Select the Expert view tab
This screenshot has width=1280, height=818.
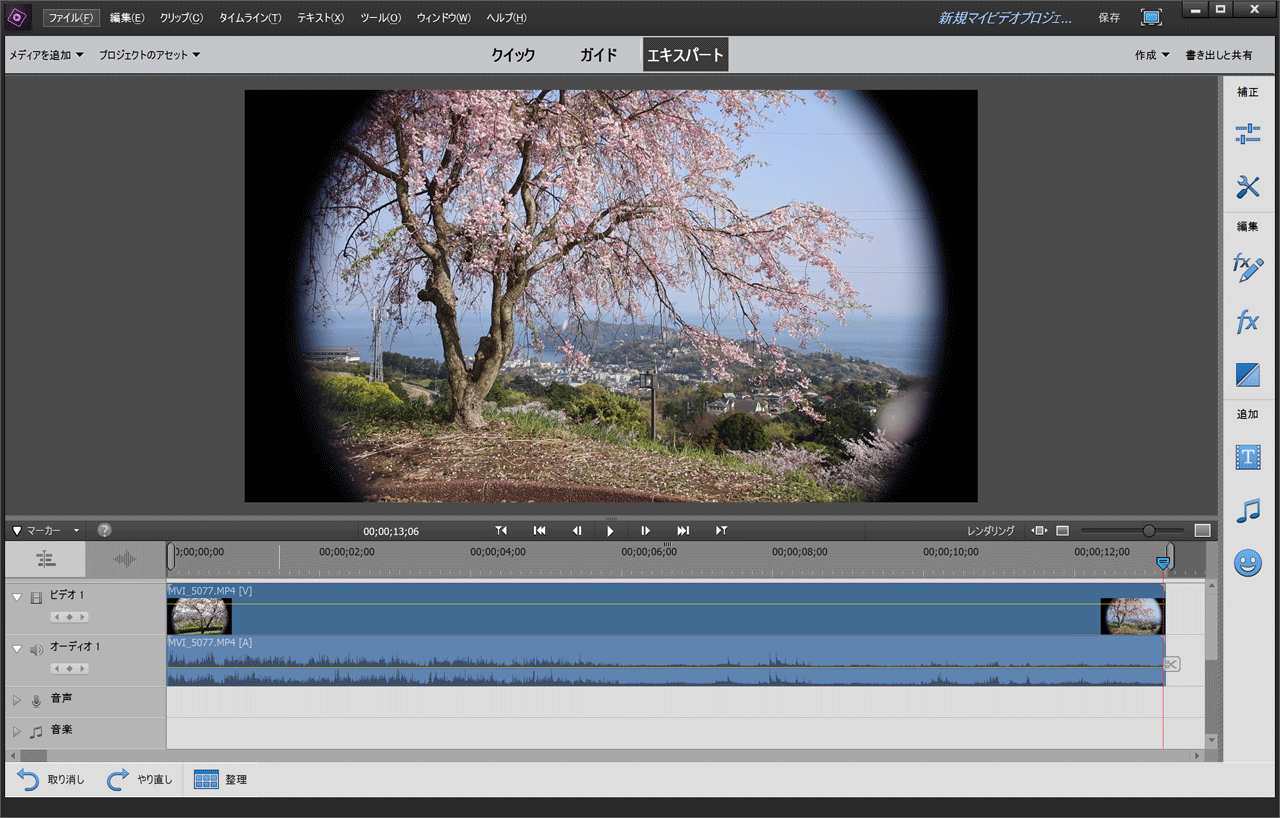click(x=685, y=55)
